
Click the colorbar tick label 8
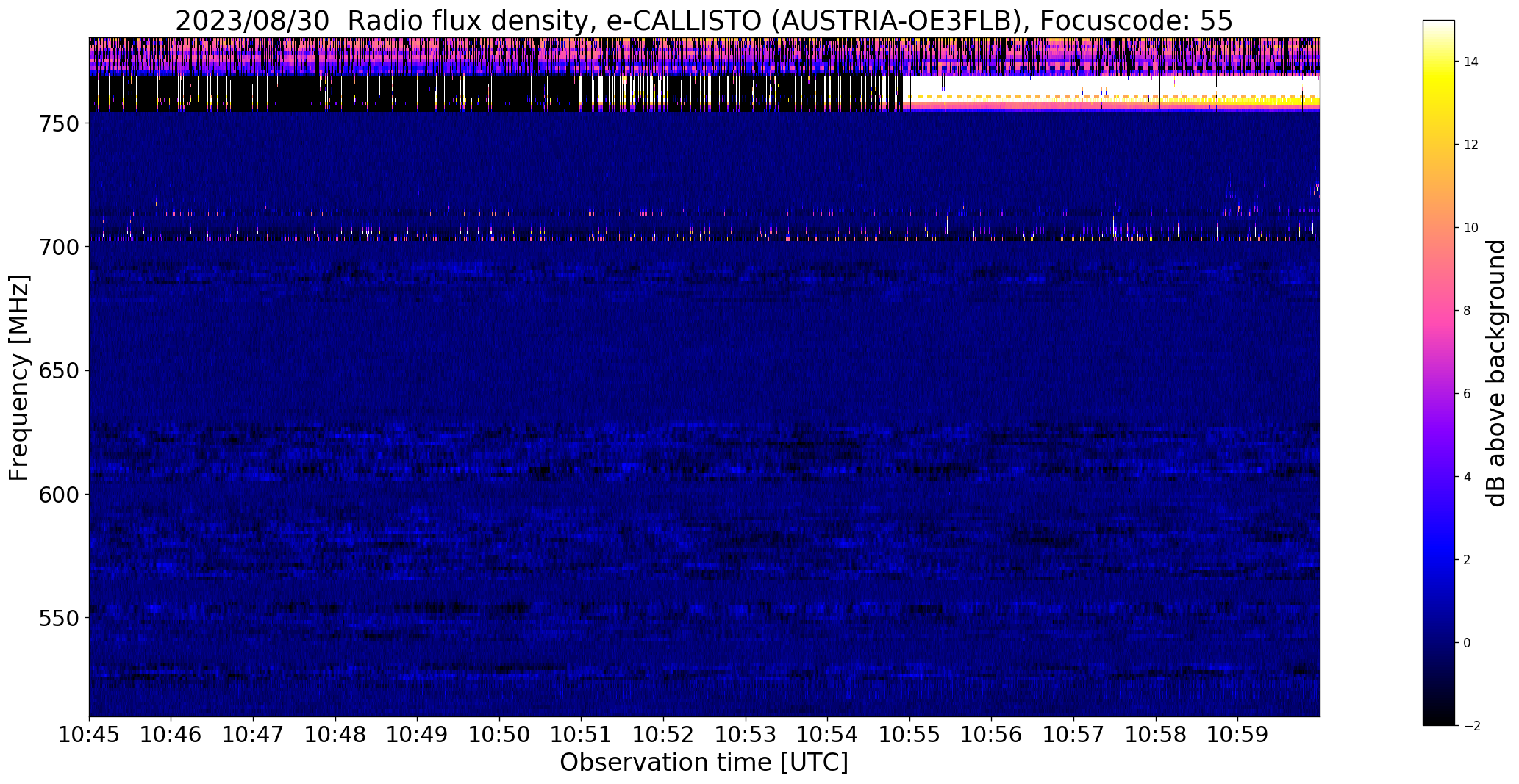click(1468, 311)
